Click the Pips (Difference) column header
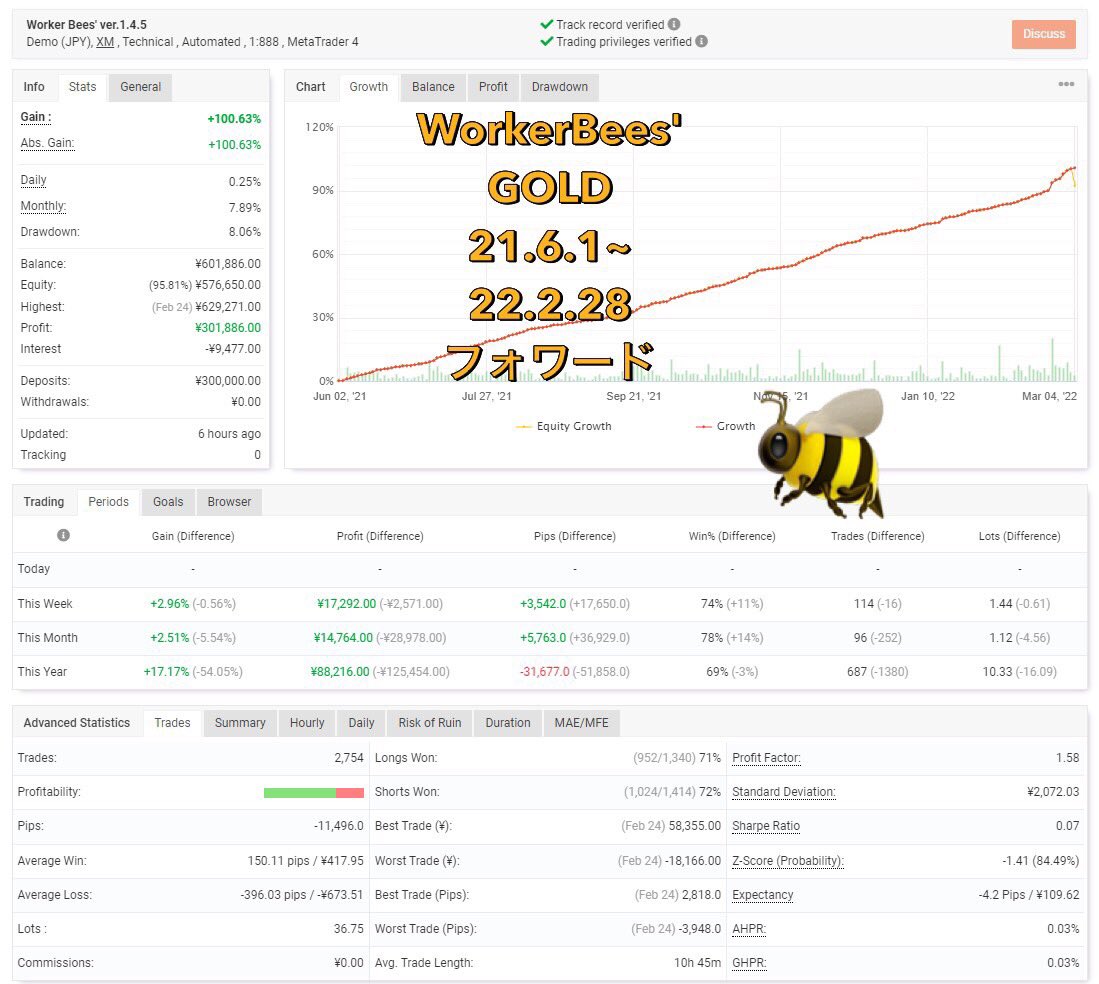1099x984 pixels. 575,536
